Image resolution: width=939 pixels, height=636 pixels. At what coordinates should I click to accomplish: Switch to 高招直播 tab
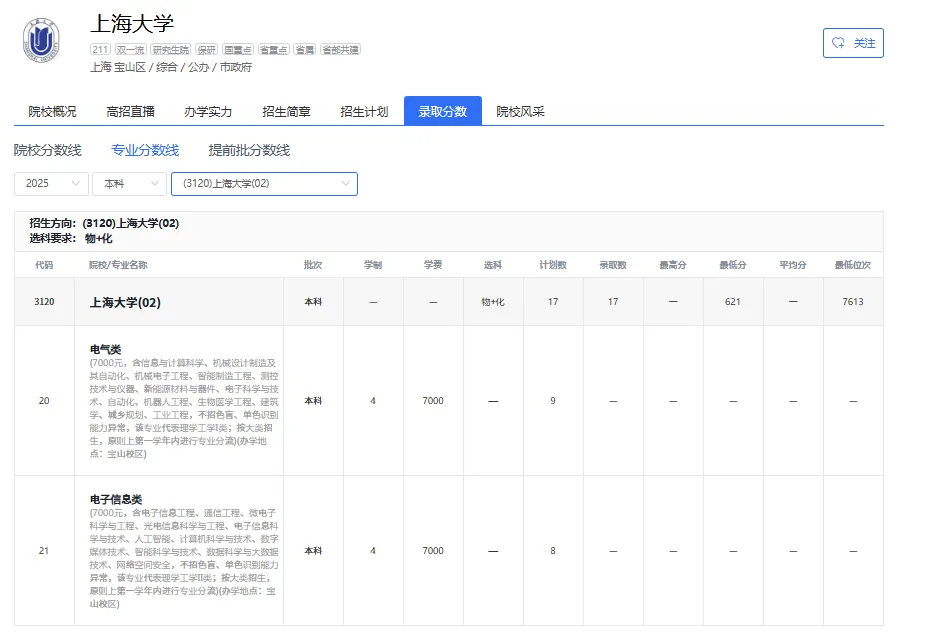pyautogui.click(x=130, y=111)
